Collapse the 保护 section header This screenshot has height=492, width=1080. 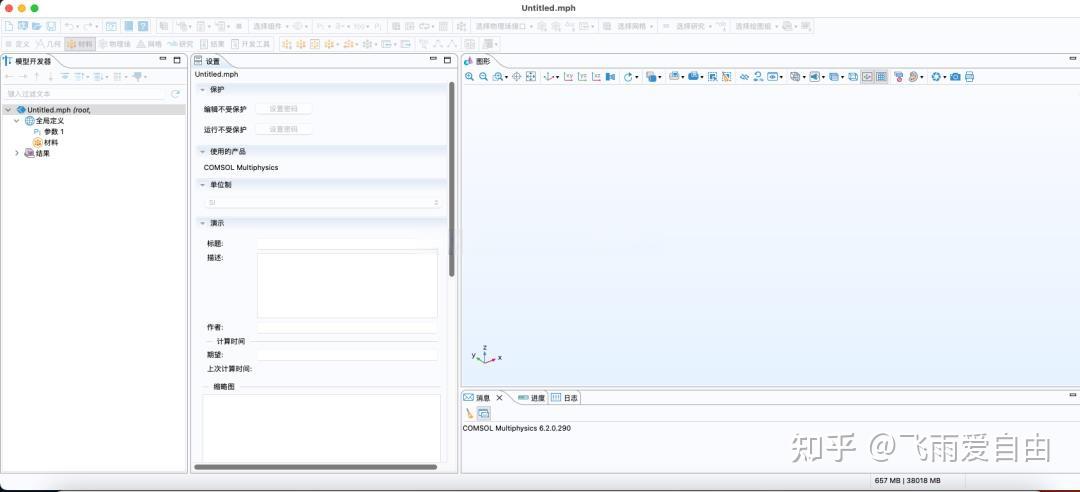[216, 90]
